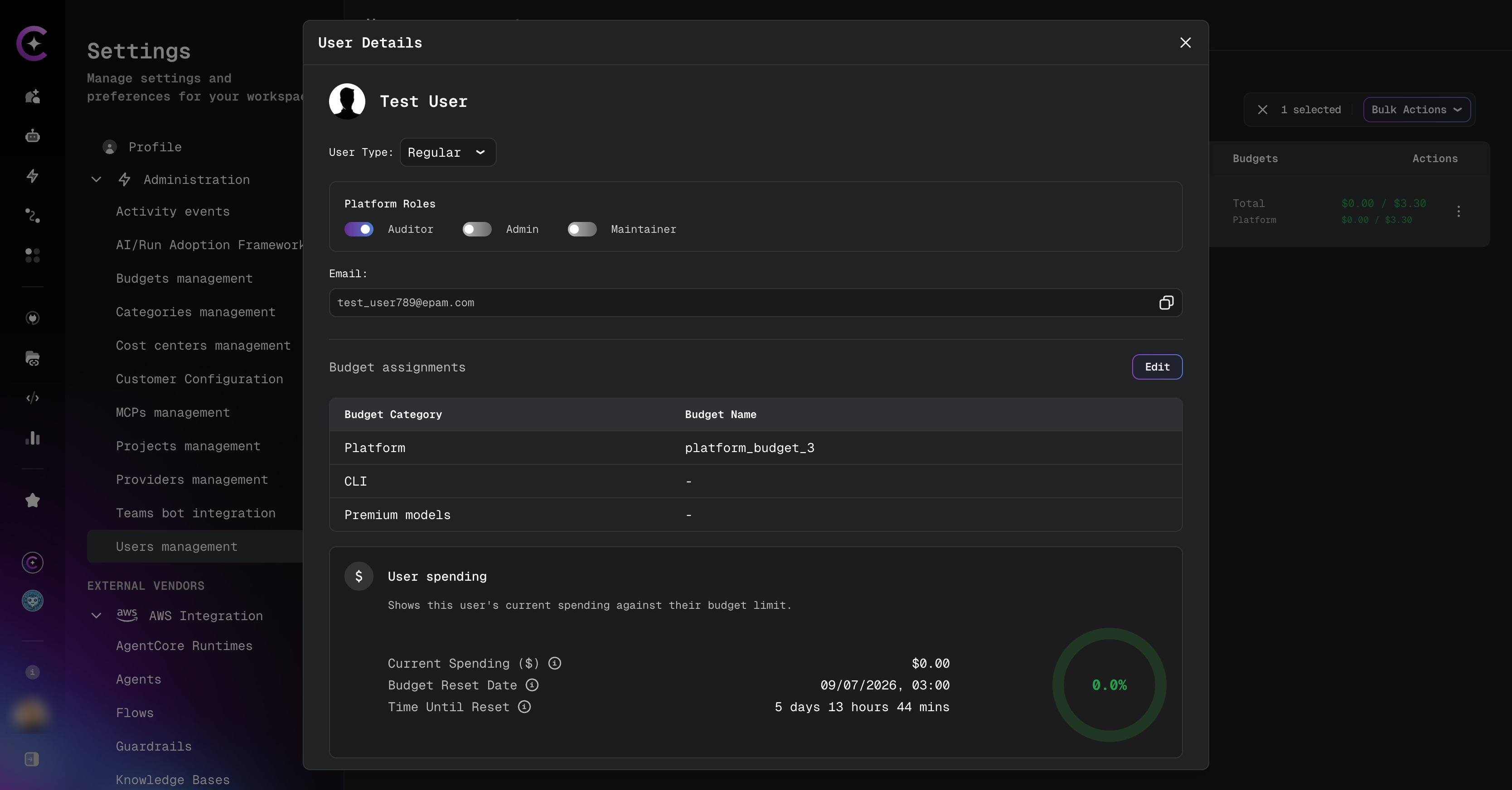The width and height of the screenshot is (1512, 790).
Task: Close the User Details dialog
Action: pos(1185,43)
